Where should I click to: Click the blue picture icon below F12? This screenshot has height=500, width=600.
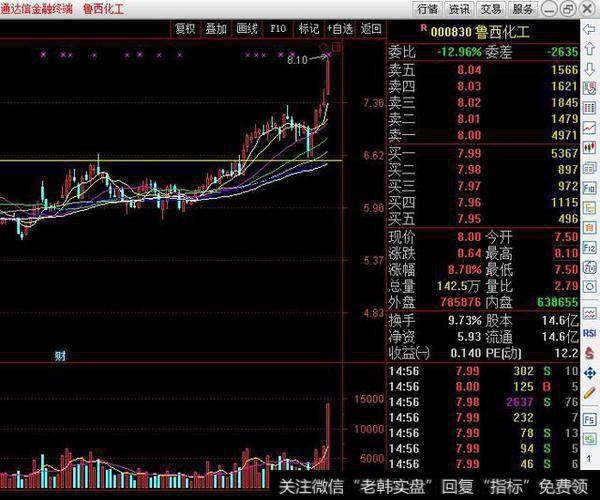click(x=589, y=267)
